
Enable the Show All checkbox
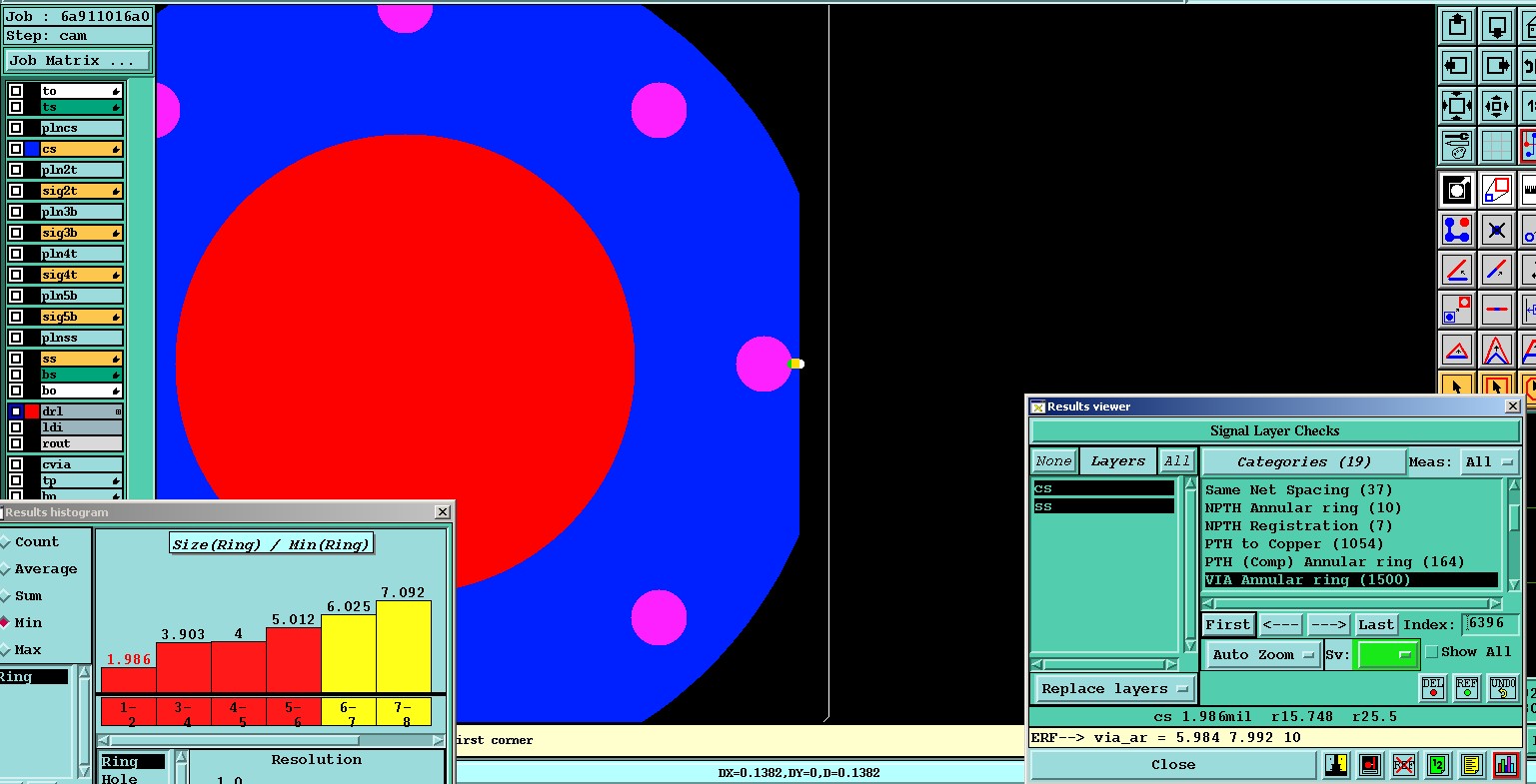[1432, 652]
